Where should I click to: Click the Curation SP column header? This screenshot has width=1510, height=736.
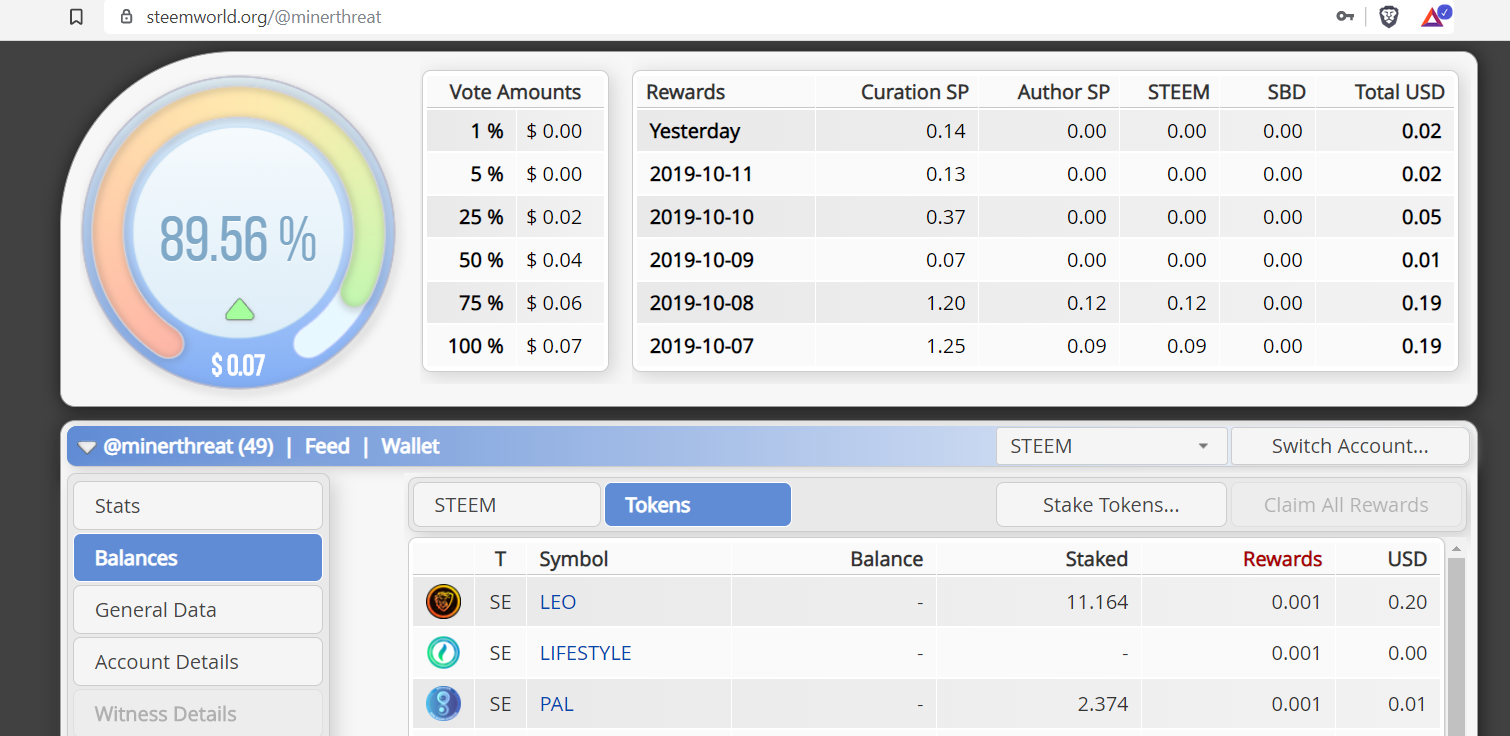click(915, 92)
